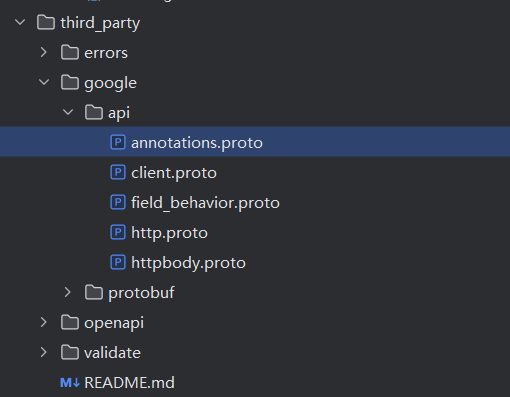510x397 pixels.
Task: Click the client.proto protobuf icon
Action: pyautogui.click(x=118, y=172)
